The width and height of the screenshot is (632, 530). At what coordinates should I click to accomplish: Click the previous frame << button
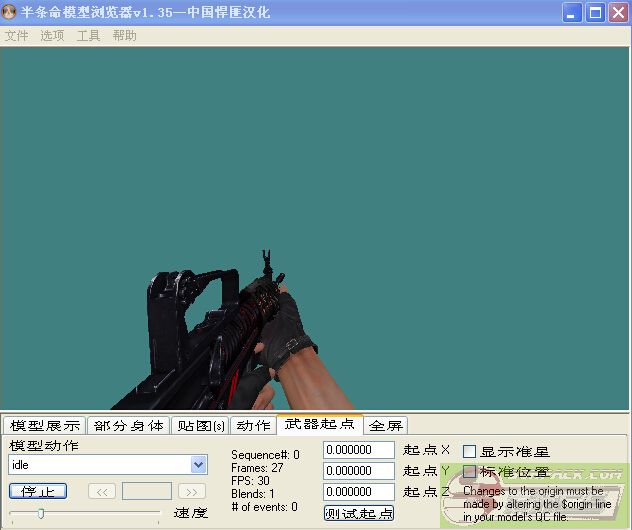click(102, 491)
